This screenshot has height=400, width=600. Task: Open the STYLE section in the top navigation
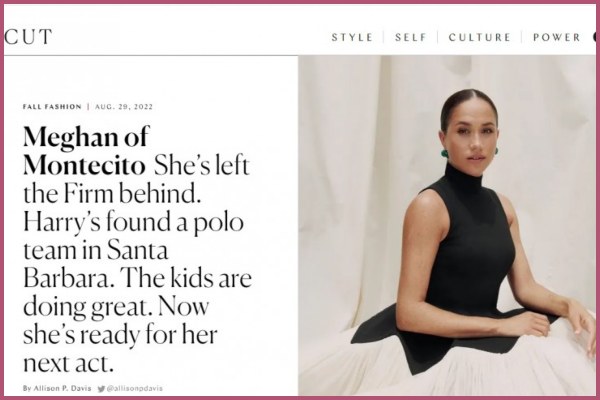pos(352,38)
